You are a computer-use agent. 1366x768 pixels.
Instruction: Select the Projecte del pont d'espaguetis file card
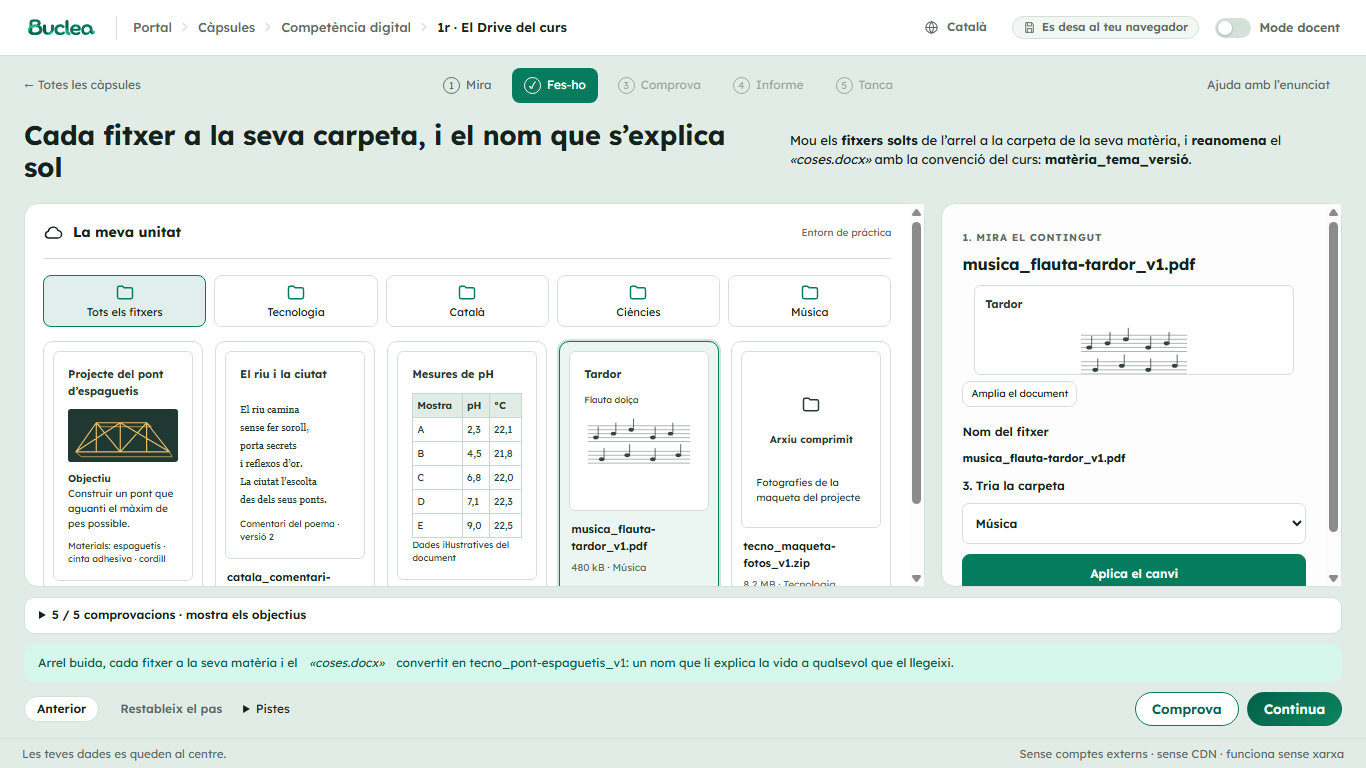coord(123,464)
